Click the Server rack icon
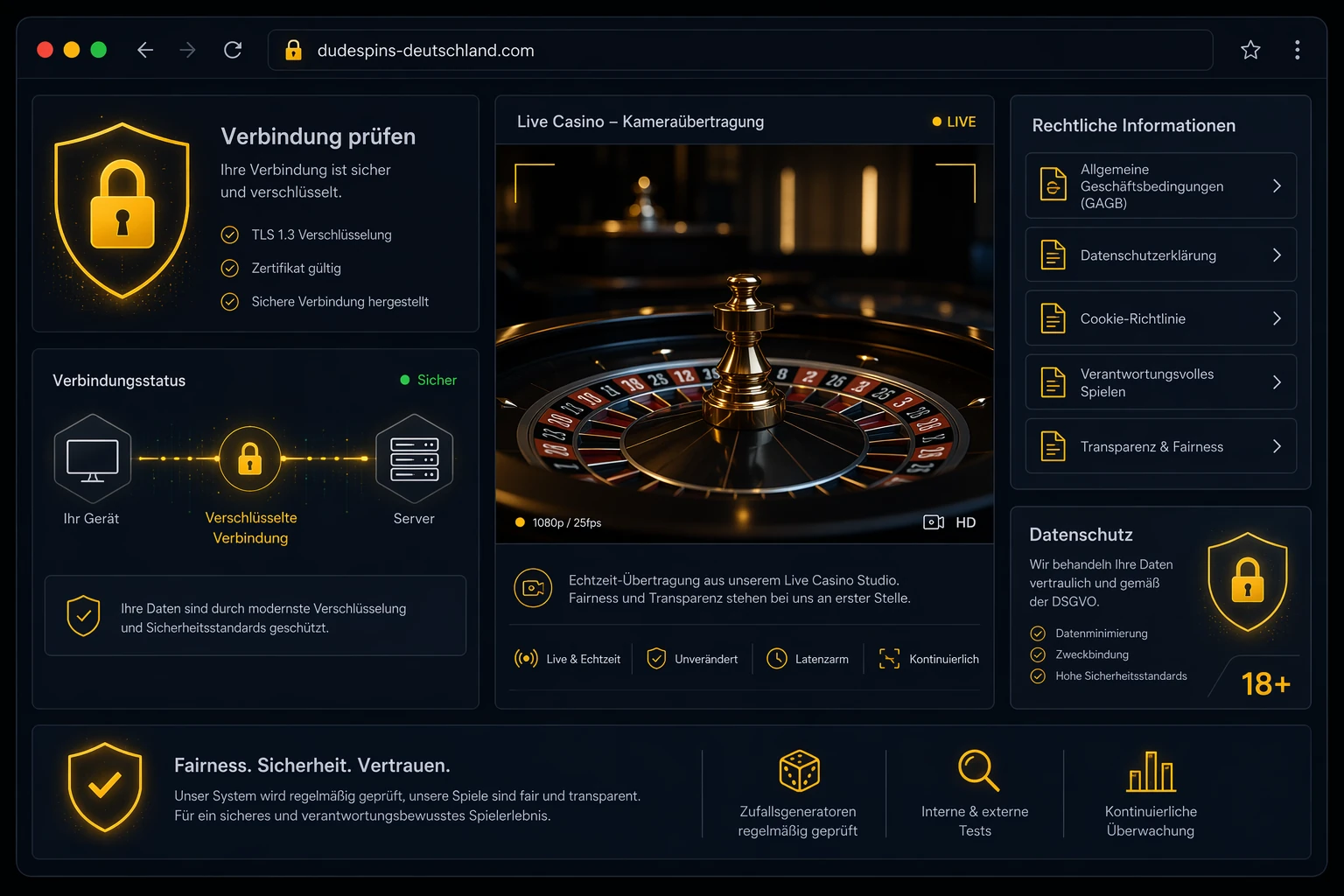 (x=414, y=459)
